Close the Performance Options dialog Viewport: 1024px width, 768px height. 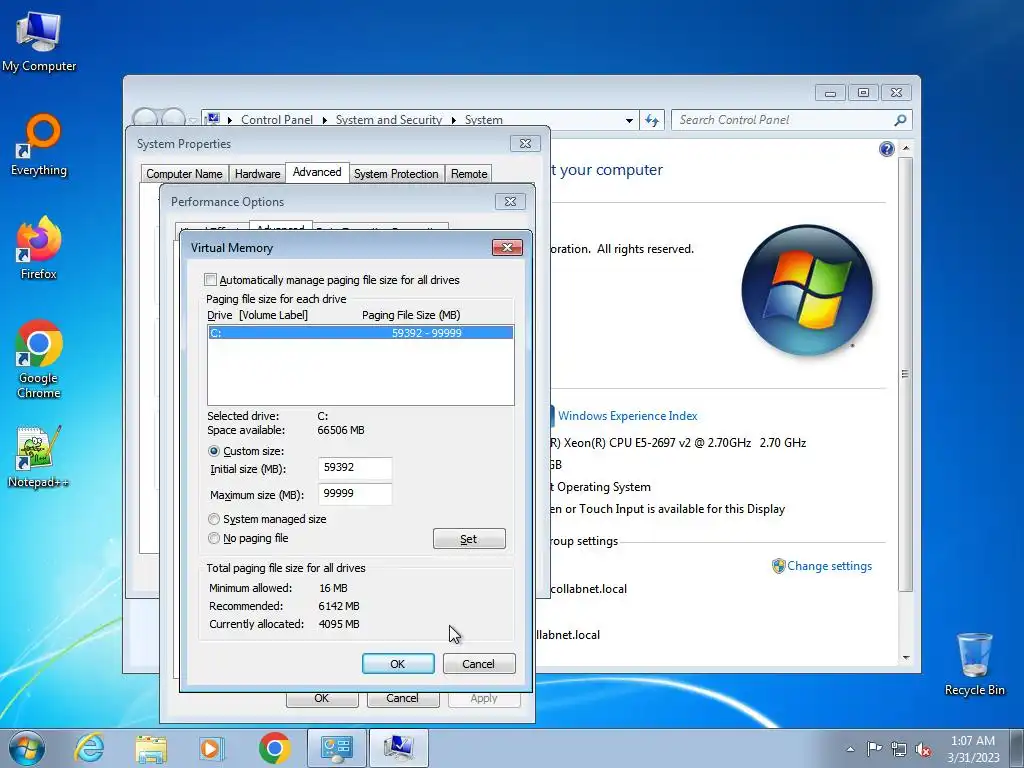(x=511, y=202)
